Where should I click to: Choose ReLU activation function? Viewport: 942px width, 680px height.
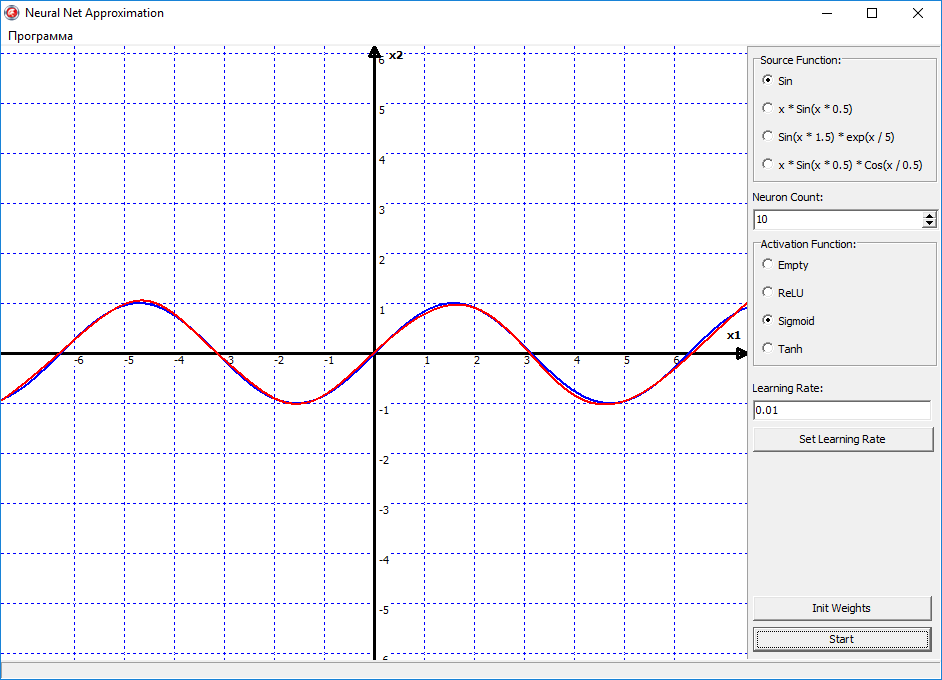[783, 293]
